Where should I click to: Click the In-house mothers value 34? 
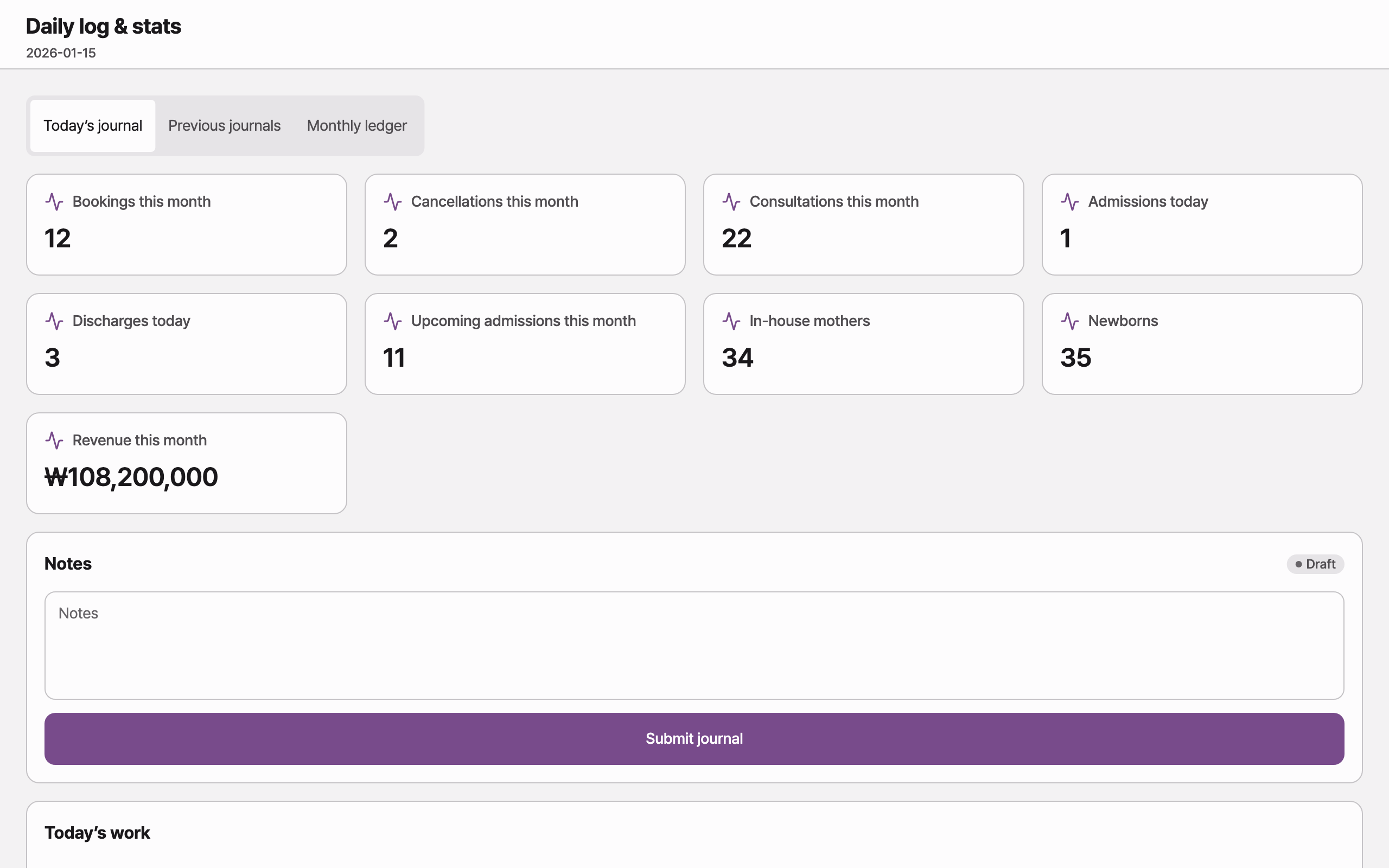click(x=737, y=358)
